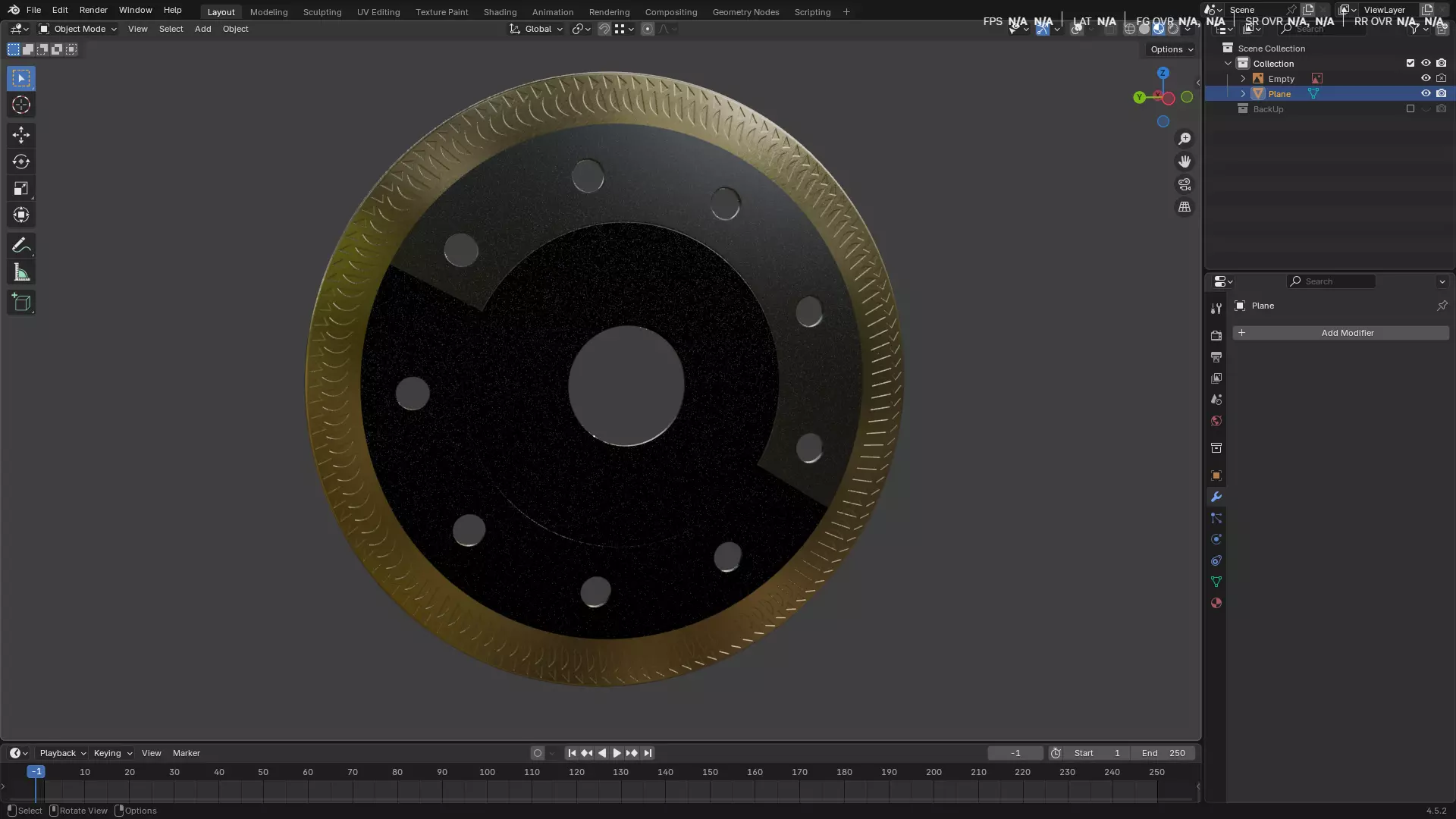Enable the BackUp collection checkbox
The image size is (1456, 819).
point(1410,108)
